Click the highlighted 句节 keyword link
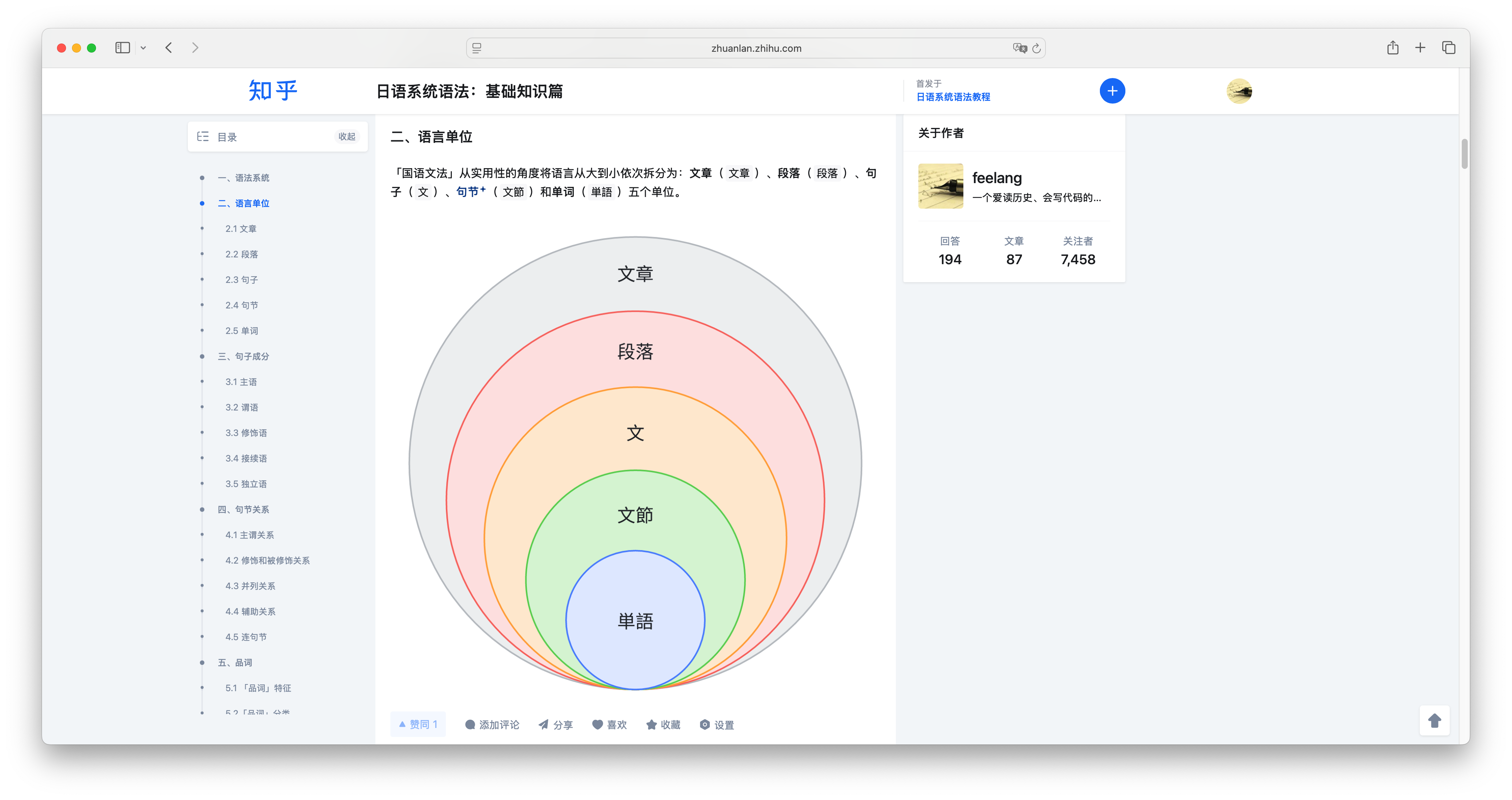 468,191
